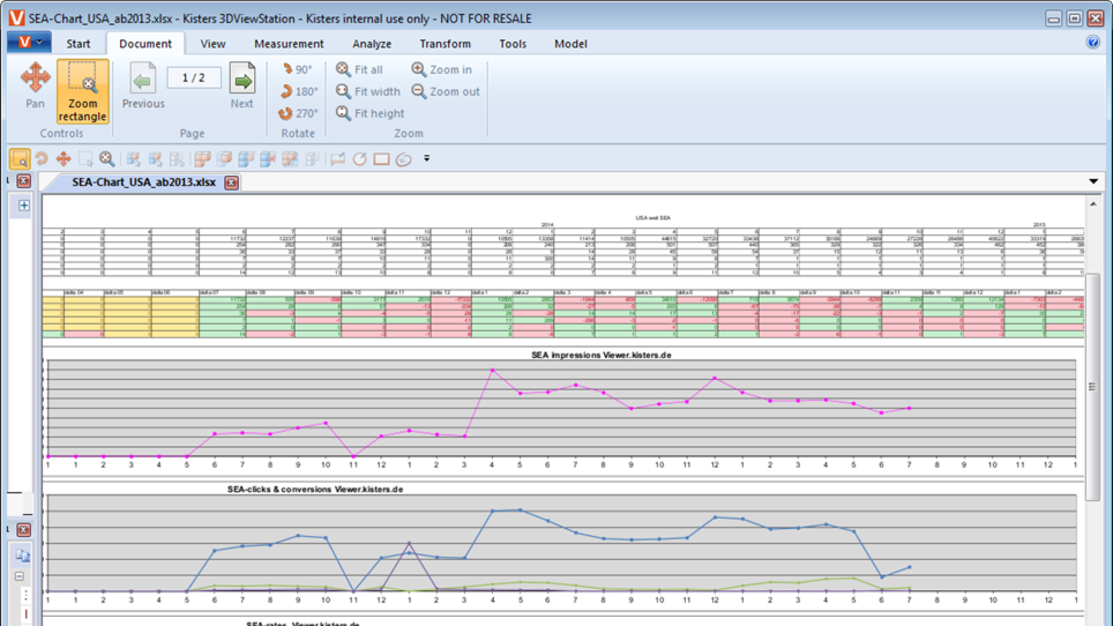
Task: Open the V application menu dropdown
Action: [29, 43]
